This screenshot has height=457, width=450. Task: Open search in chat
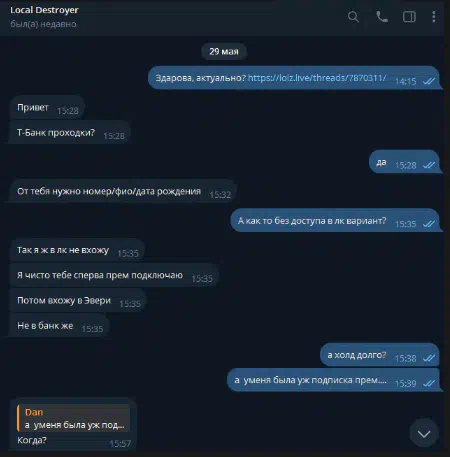(353, 17)
